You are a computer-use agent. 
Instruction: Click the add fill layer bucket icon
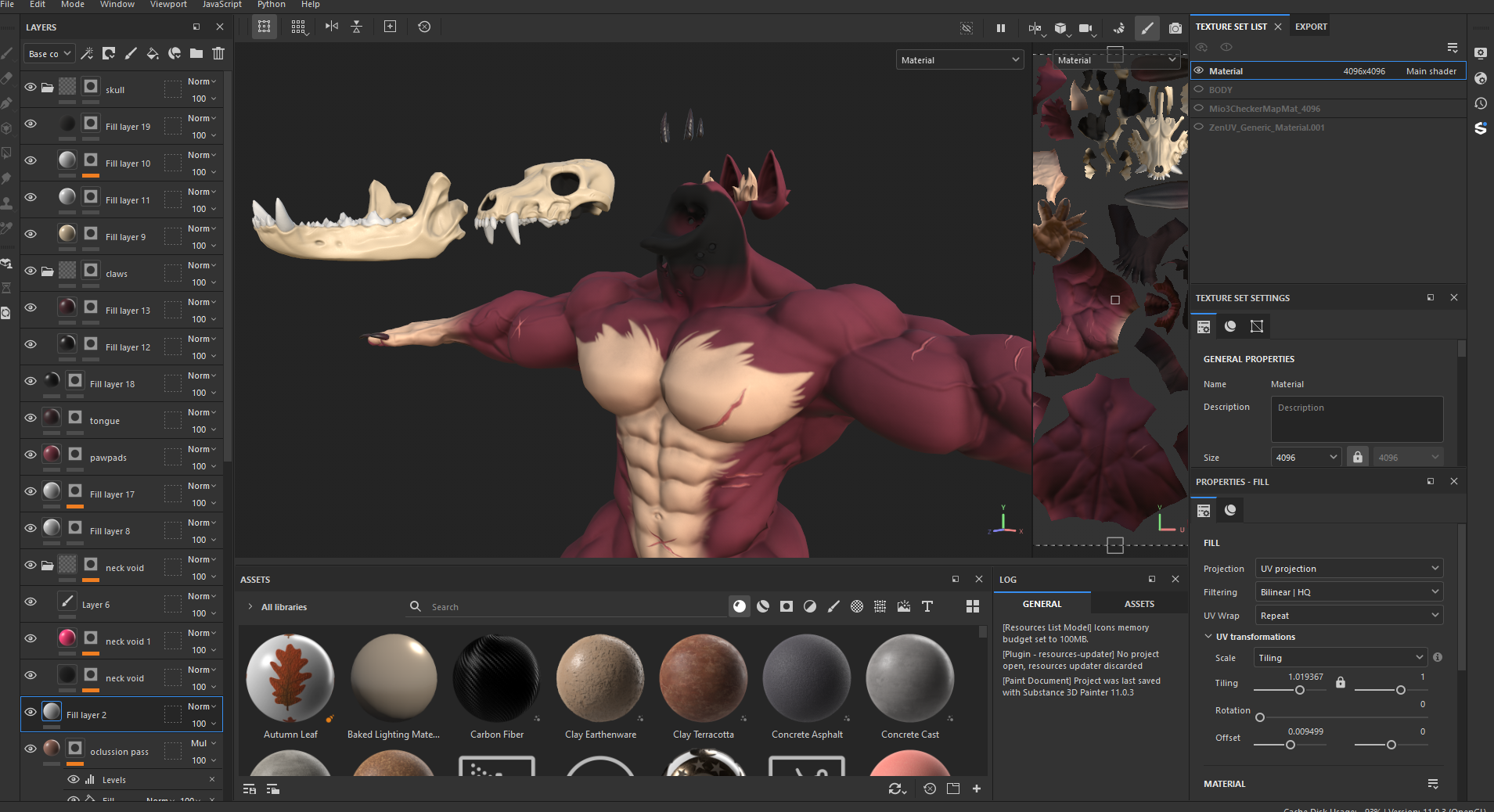point(153,53)
